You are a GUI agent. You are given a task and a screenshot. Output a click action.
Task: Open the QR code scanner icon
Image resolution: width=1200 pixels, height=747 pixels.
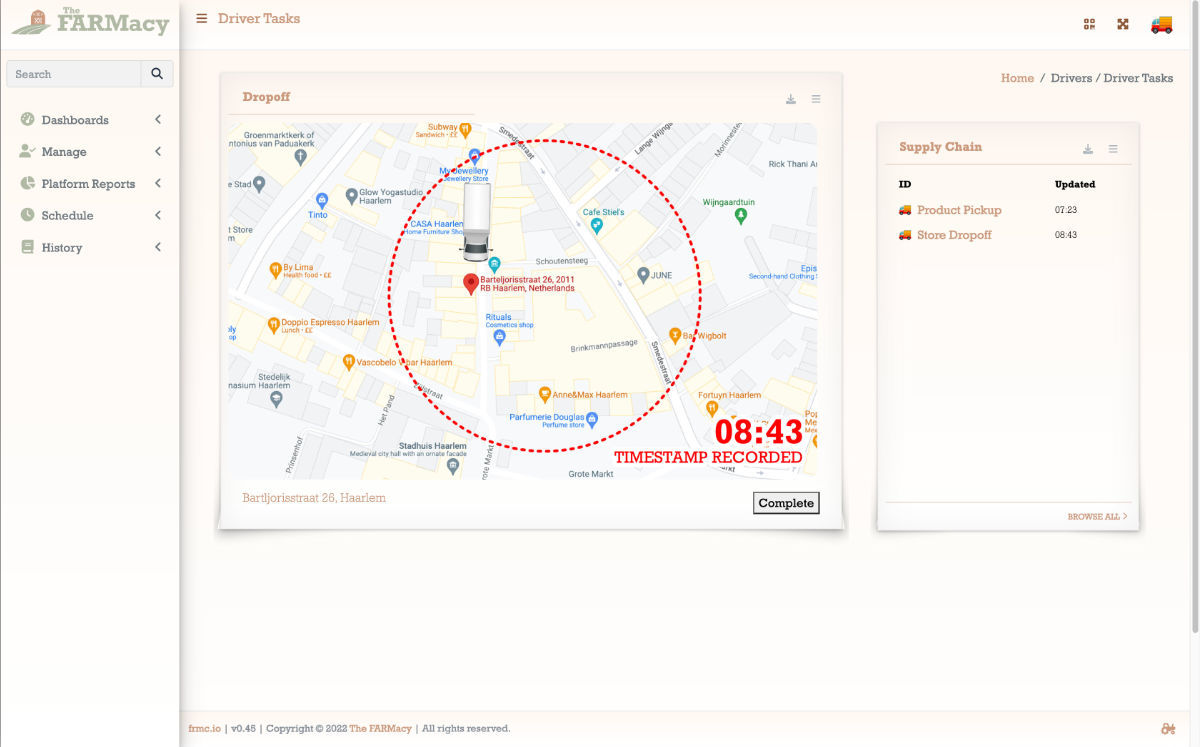[1090, 24]
